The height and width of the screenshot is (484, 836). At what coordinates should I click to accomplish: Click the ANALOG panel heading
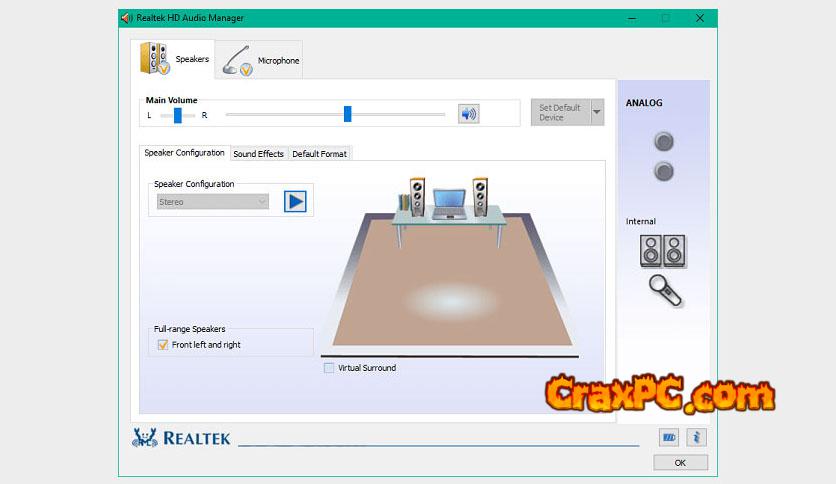click(644, 103)
